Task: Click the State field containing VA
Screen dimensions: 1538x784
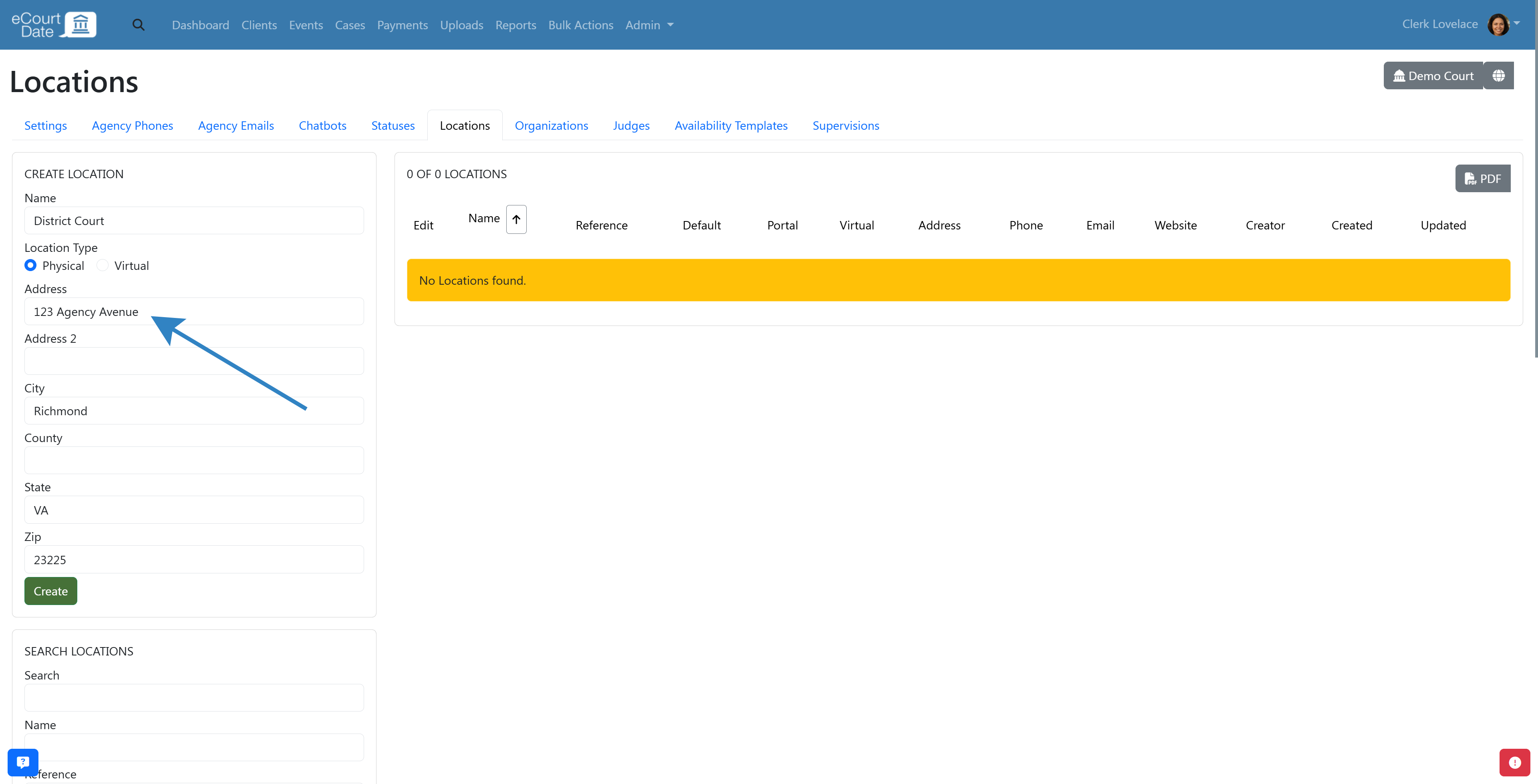Action: point(194,510)
